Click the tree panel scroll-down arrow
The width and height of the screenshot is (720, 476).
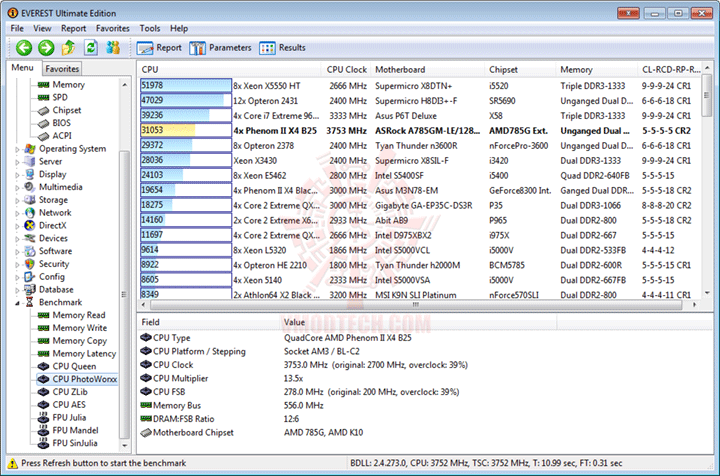[125, 445]
